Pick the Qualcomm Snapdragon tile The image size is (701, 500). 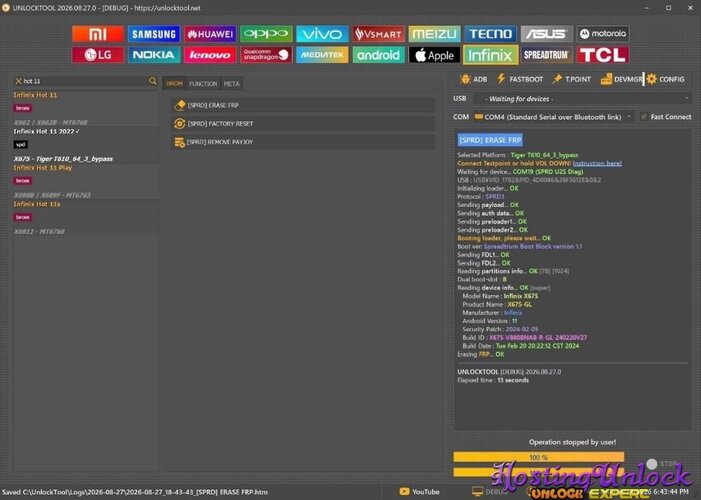[266, 55]
